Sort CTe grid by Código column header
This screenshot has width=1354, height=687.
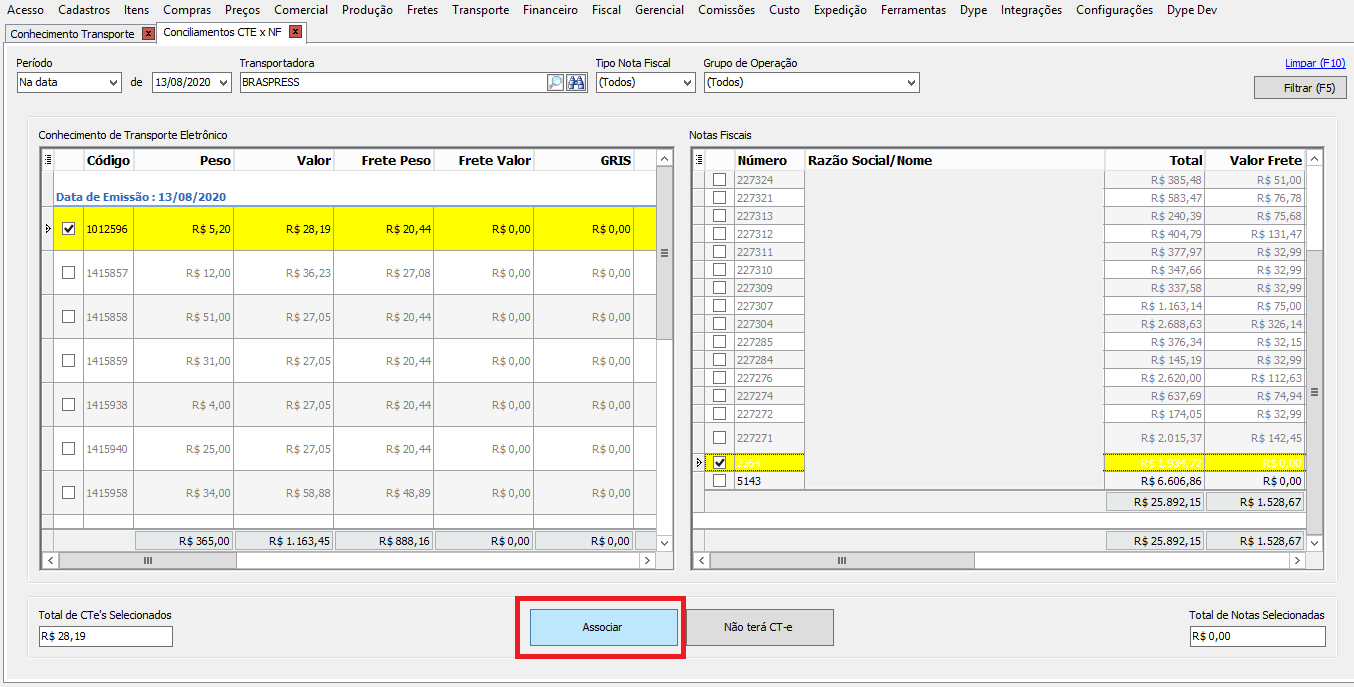click(108, 160)
